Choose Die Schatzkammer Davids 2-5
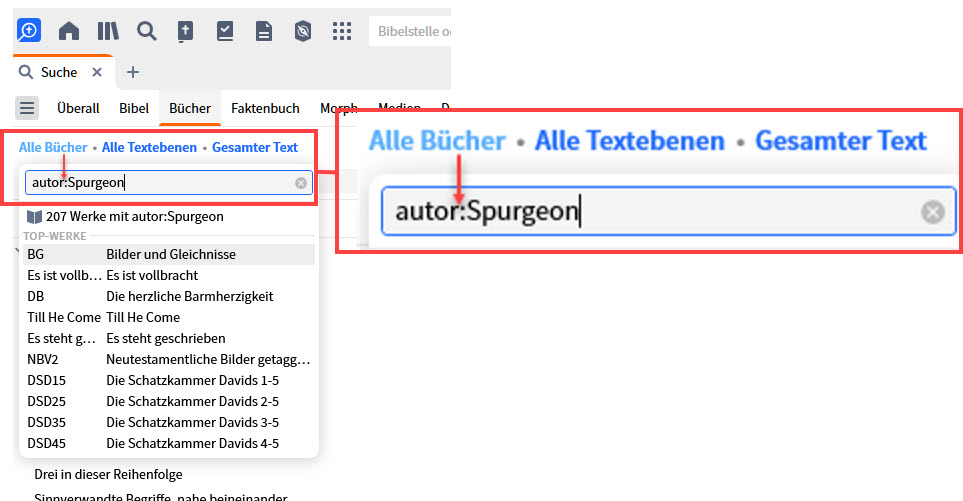Screen dimensions: 963x501 click(169, 401)
